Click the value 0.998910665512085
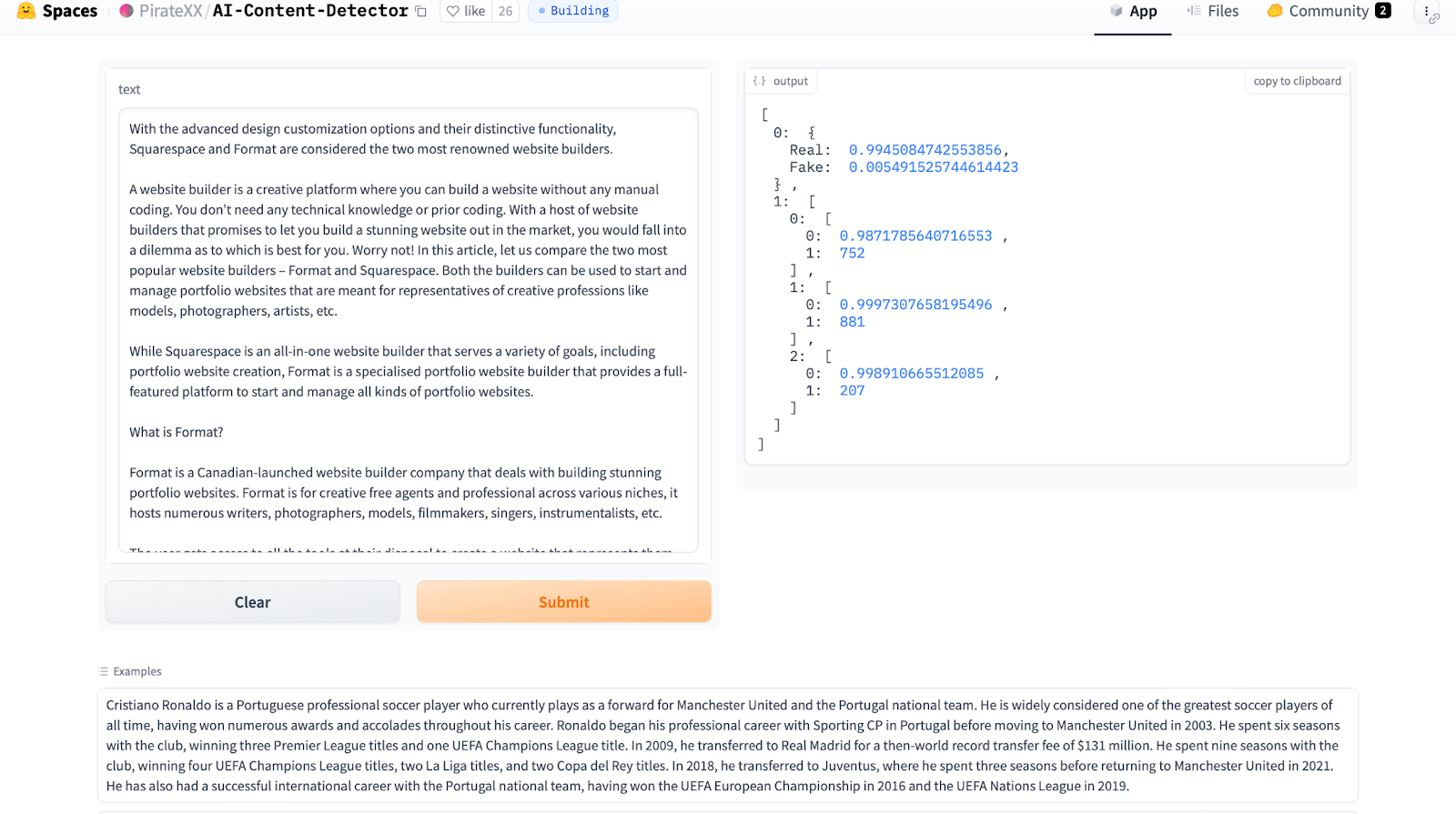1456x814 pixels. coord(911,374)
